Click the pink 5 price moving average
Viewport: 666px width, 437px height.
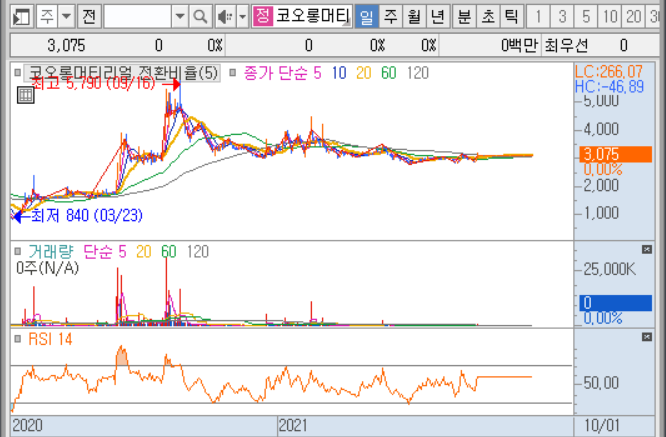coord(317,73)
